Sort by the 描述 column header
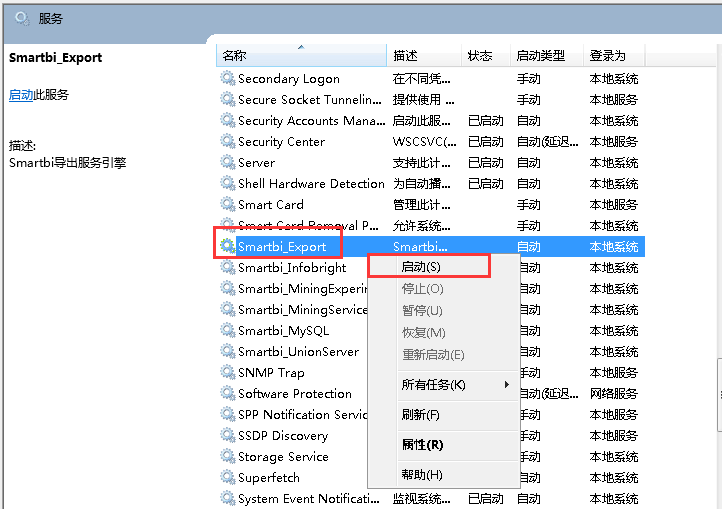The height and width of the screenshot is (509, 722). (424, 56)
